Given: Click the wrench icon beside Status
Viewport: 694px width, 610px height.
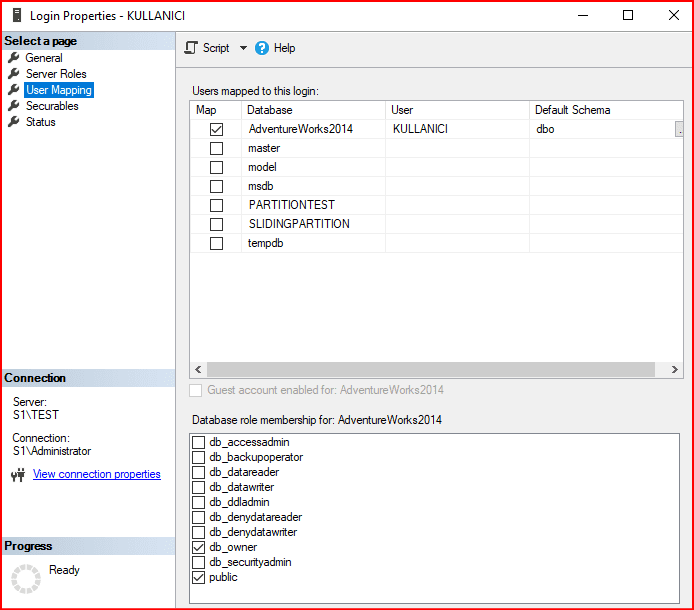Looking at the screenshot, I should [14, 122].
